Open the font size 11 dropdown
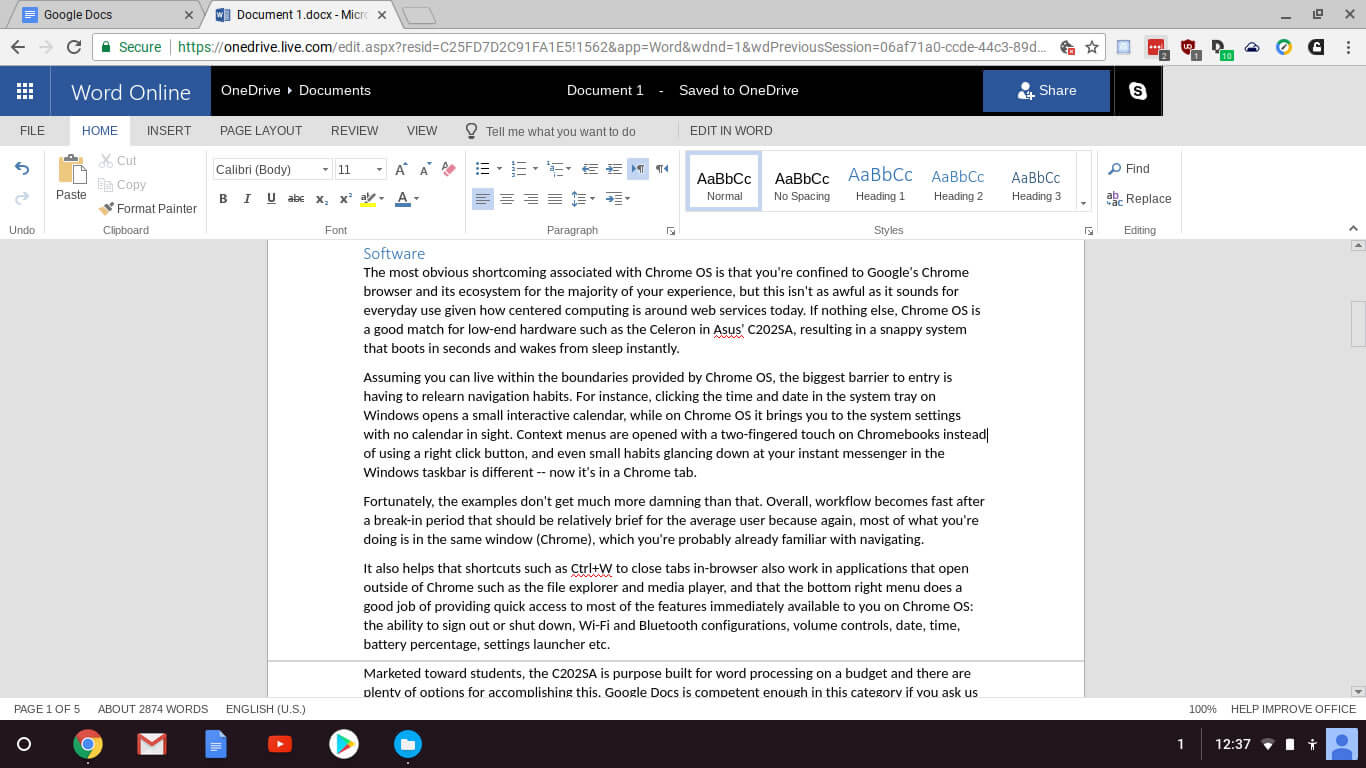This screenshot has width=1366, height=768. [379, 170]
